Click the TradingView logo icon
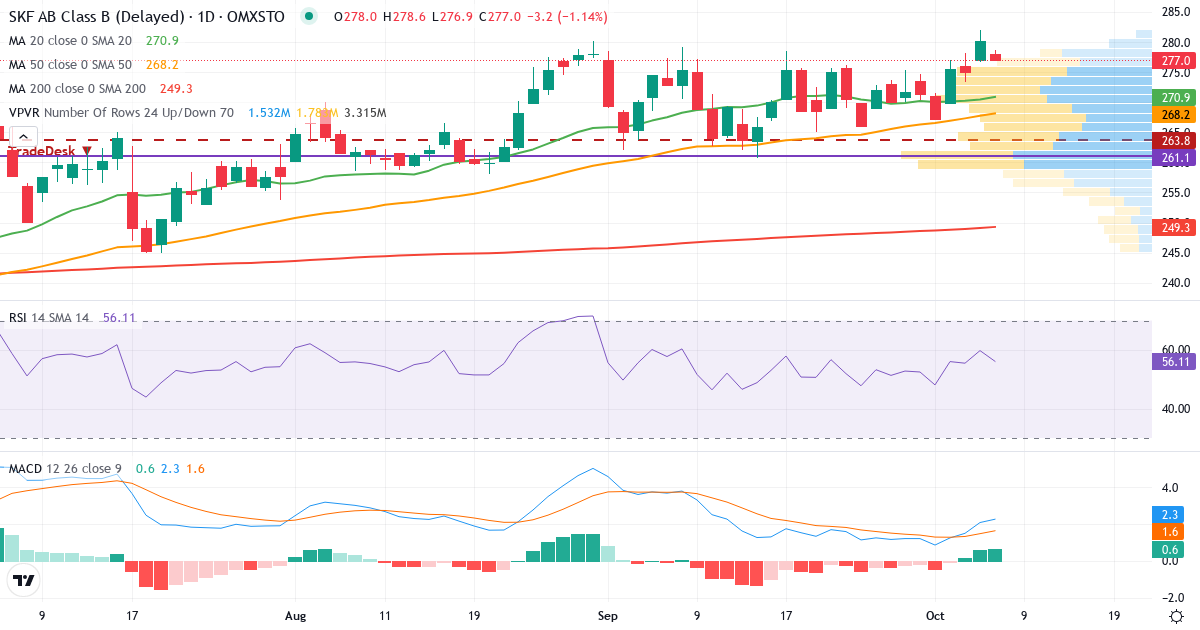1200x630 pixels. click(24, 580)
